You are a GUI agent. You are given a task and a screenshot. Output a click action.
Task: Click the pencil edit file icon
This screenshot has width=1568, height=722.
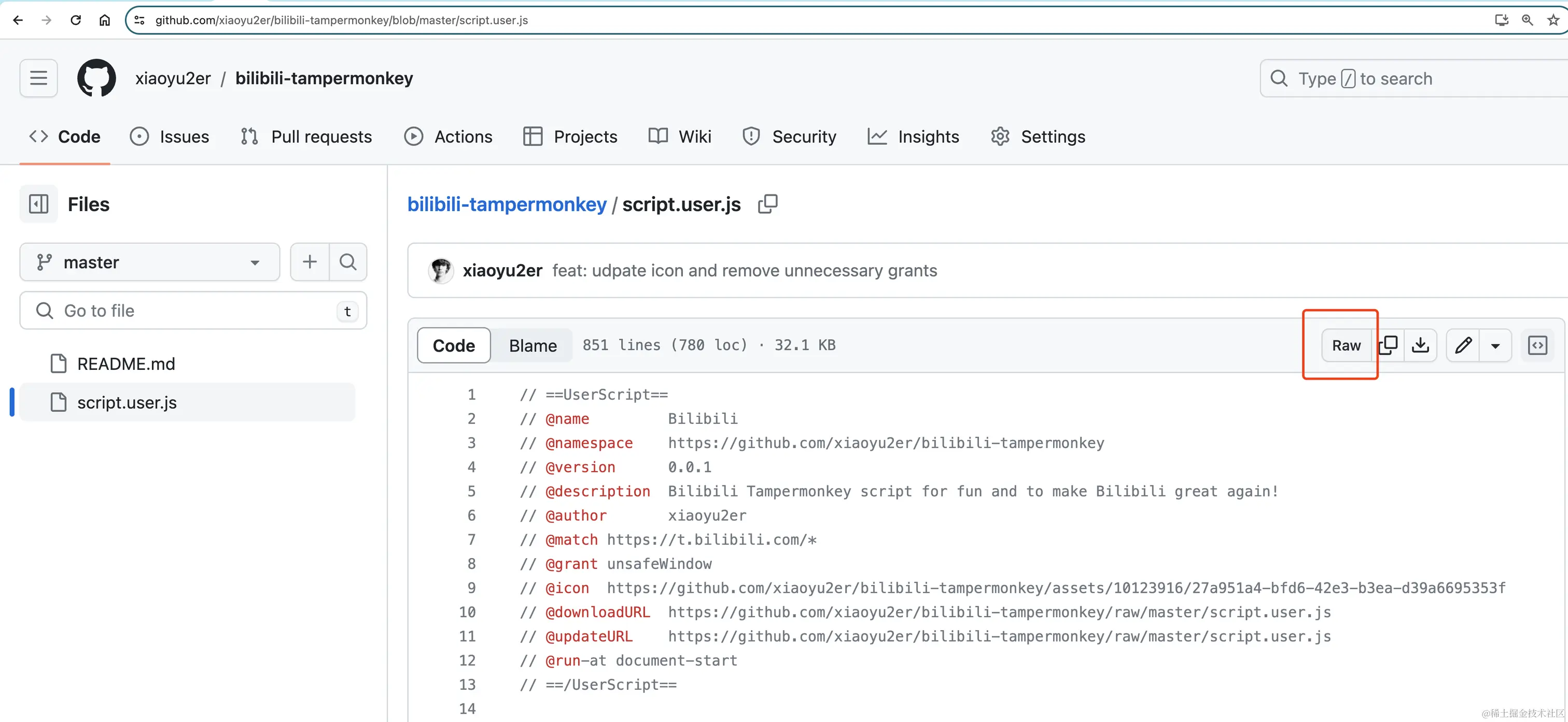point(1463,345)
